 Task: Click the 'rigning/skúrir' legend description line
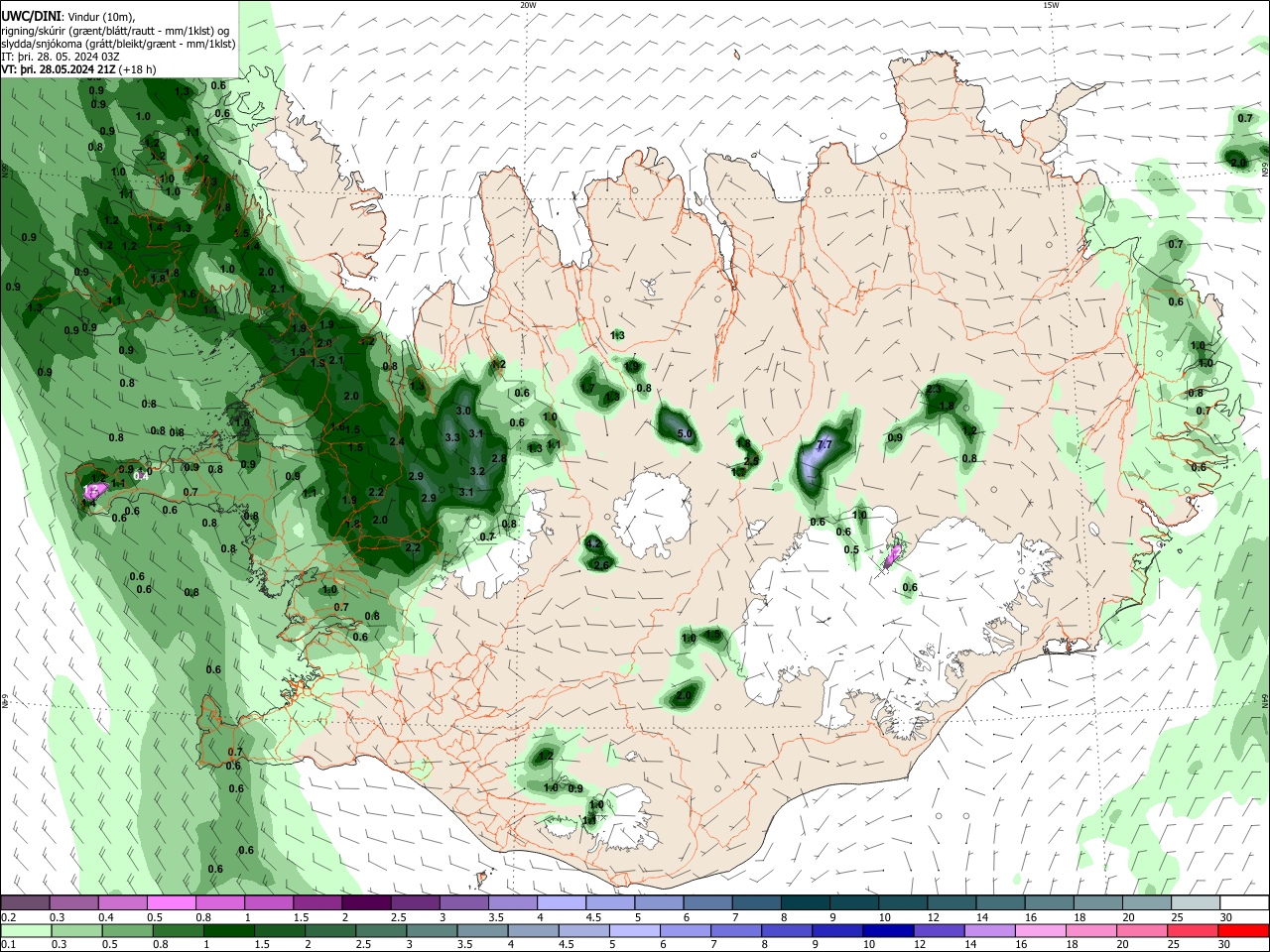coord(117,31)
